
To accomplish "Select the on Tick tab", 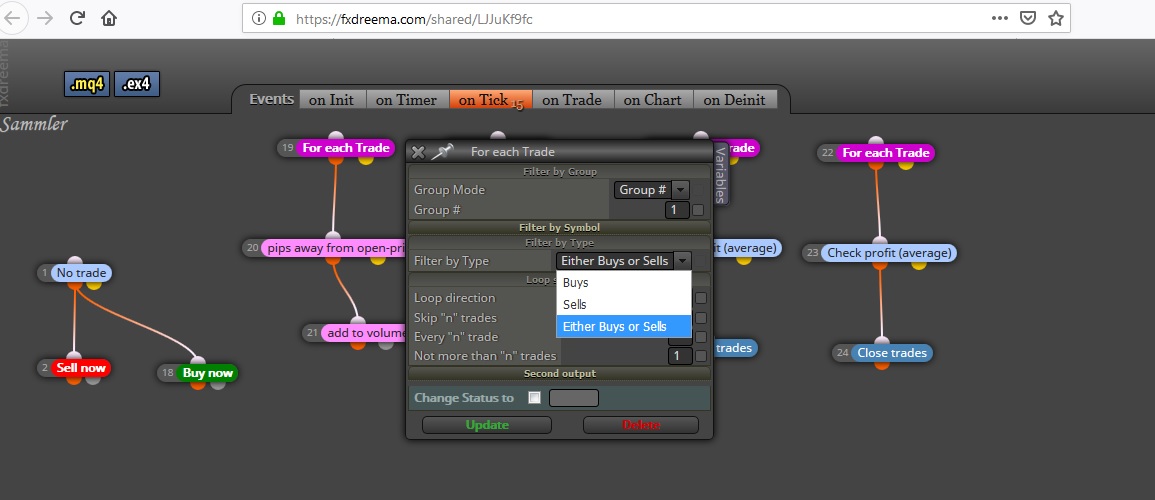I will point(490,100).
